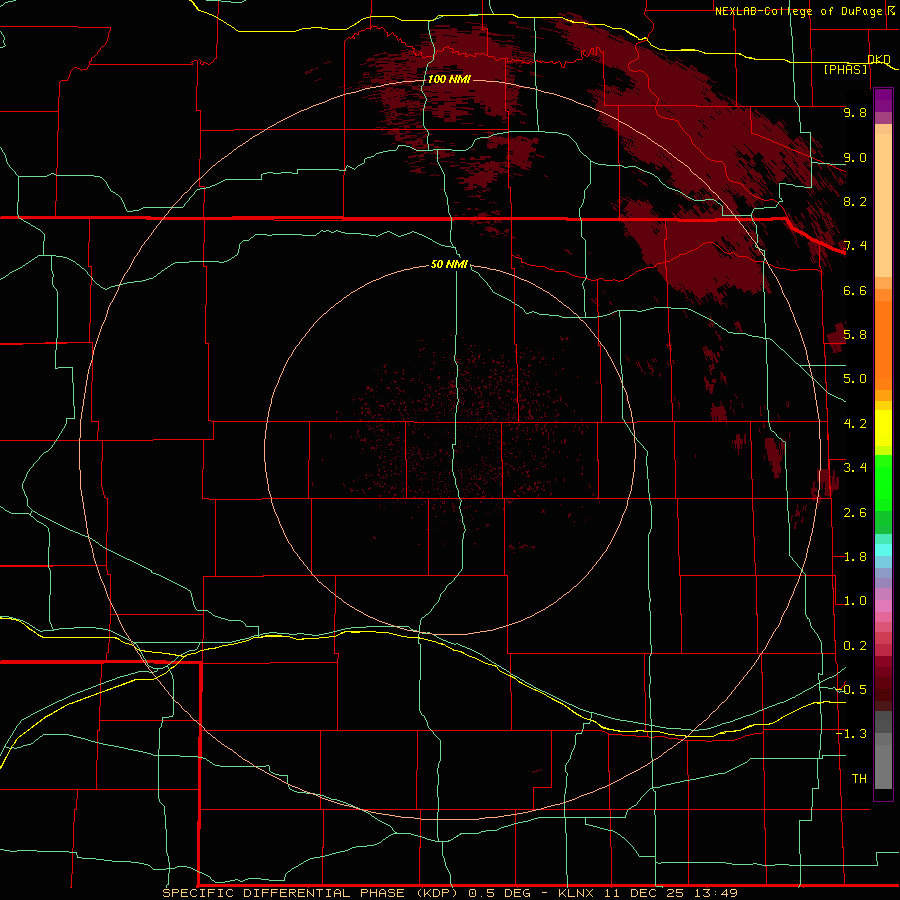Screen dimensions: 900x900
Task: Click the purple top color bar segment
Action: click(x=883, y=100)
